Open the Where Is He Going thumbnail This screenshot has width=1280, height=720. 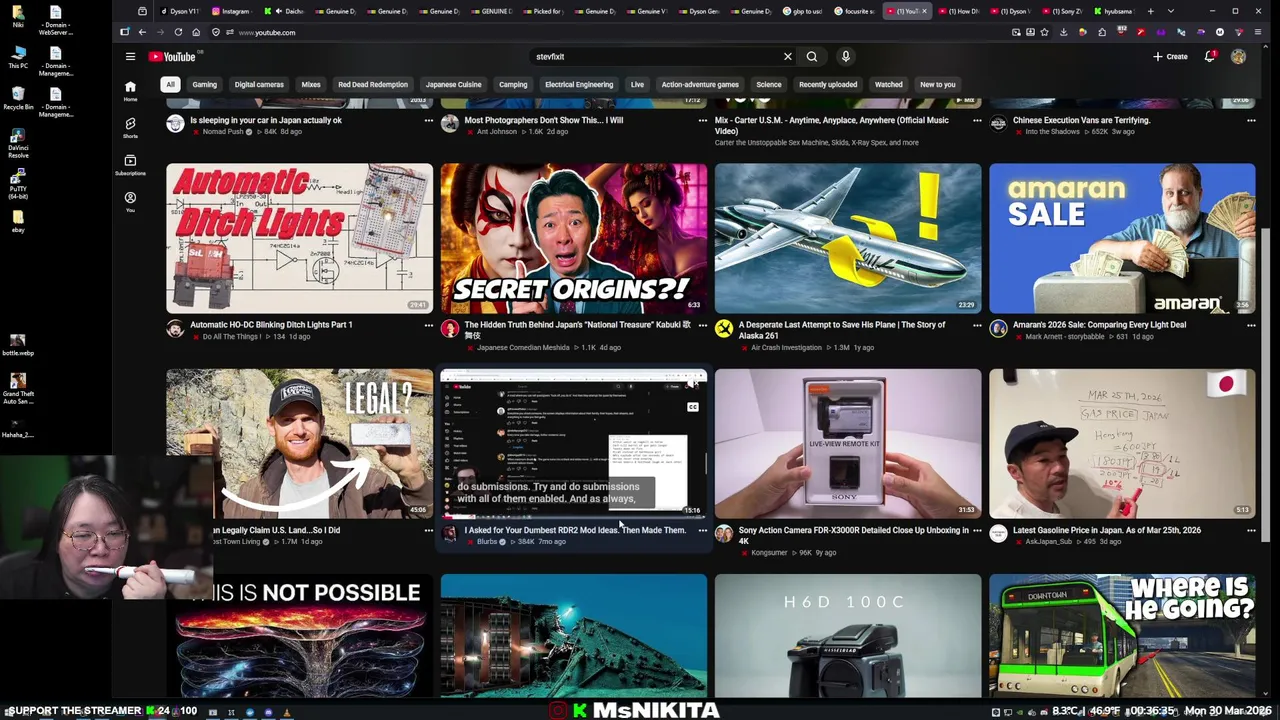click(x=1122, y=636)
